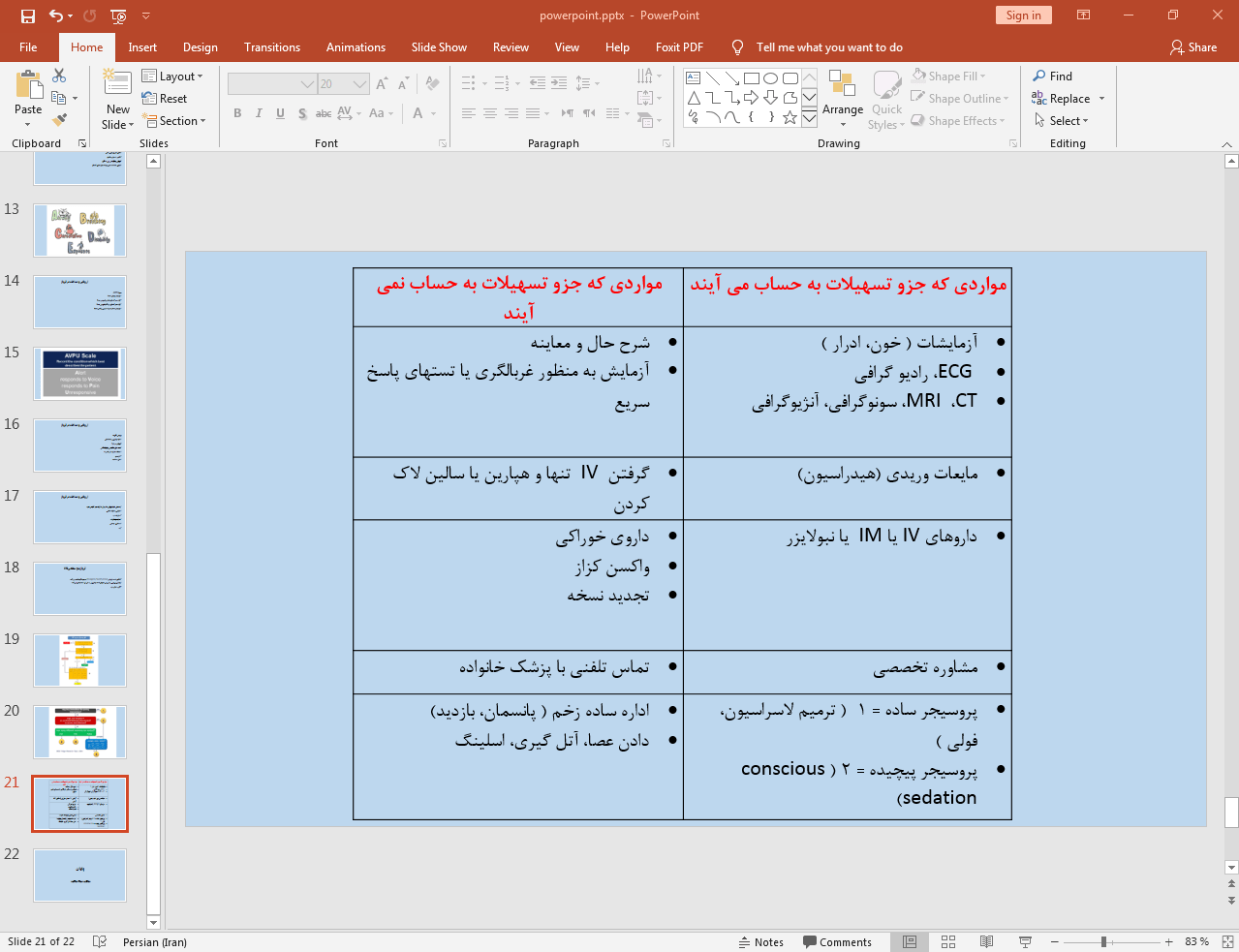Fit the slide to the current window
This screenshot has height=952, width=1239.
point(1227,941)
